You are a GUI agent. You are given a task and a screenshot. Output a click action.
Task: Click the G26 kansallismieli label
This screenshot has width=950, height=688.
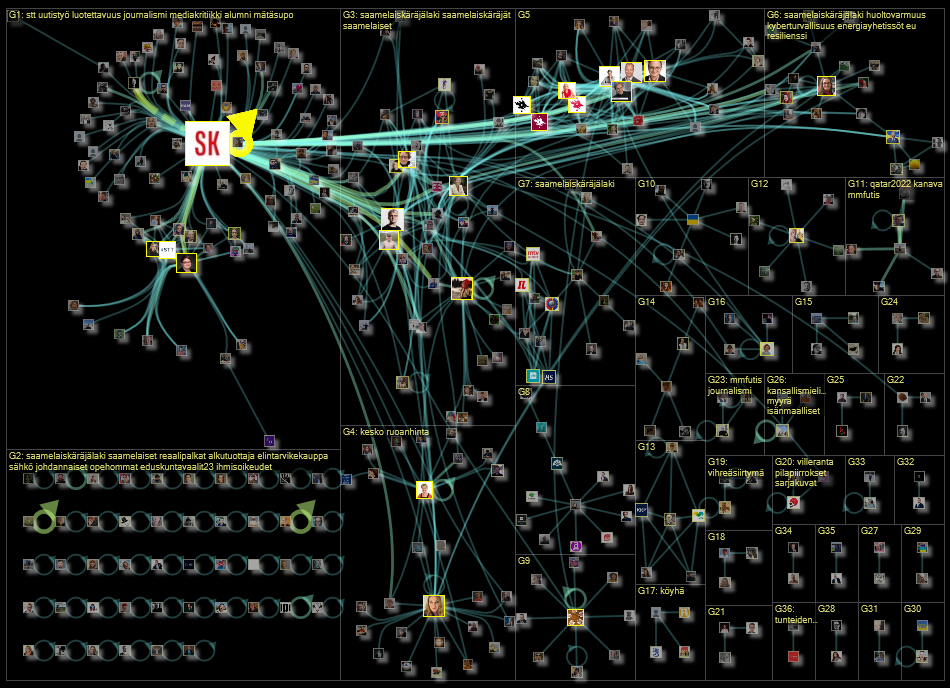click(796, 395)
